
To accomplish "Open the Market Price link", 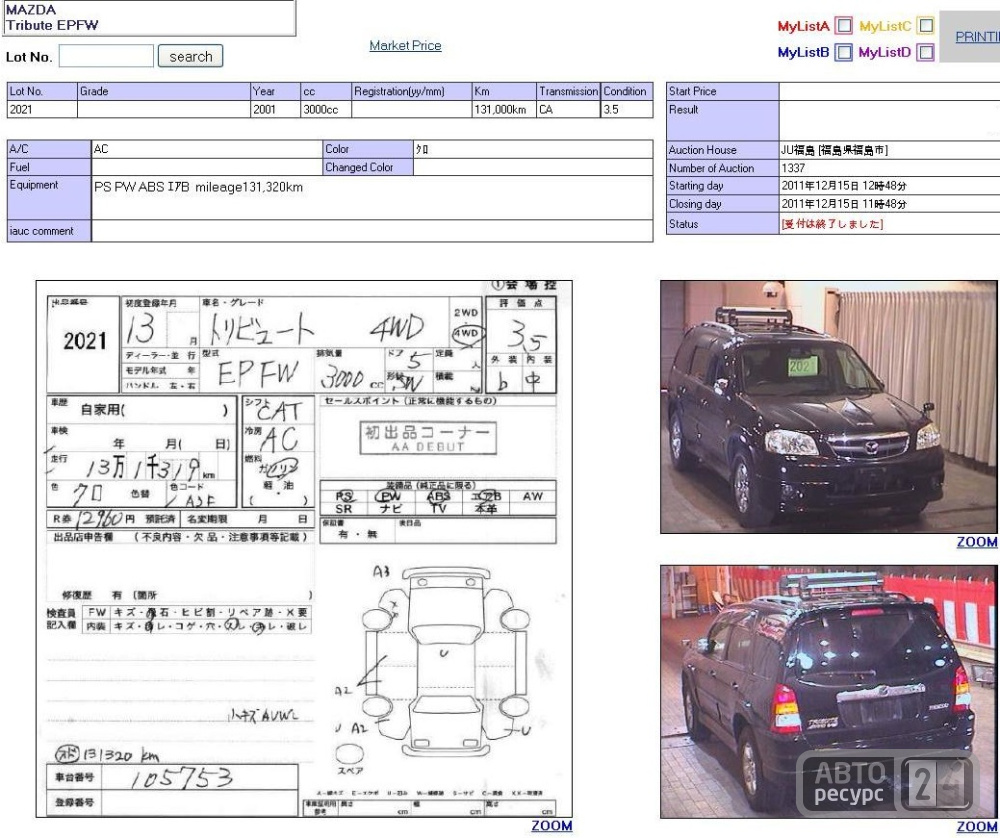I will [x=406, y=45].
